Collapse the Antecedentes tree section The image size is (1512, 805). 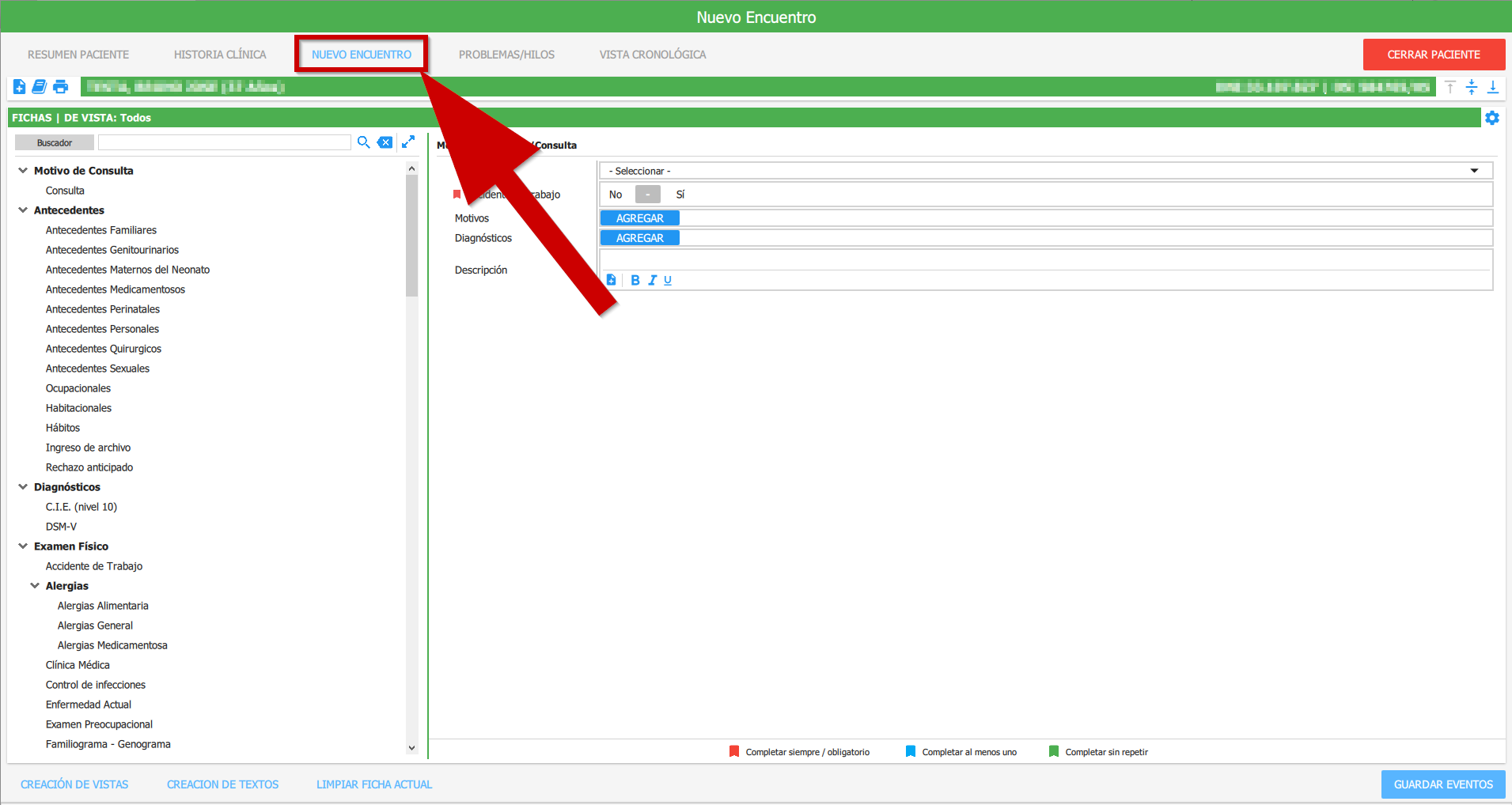tap(23, 210)
